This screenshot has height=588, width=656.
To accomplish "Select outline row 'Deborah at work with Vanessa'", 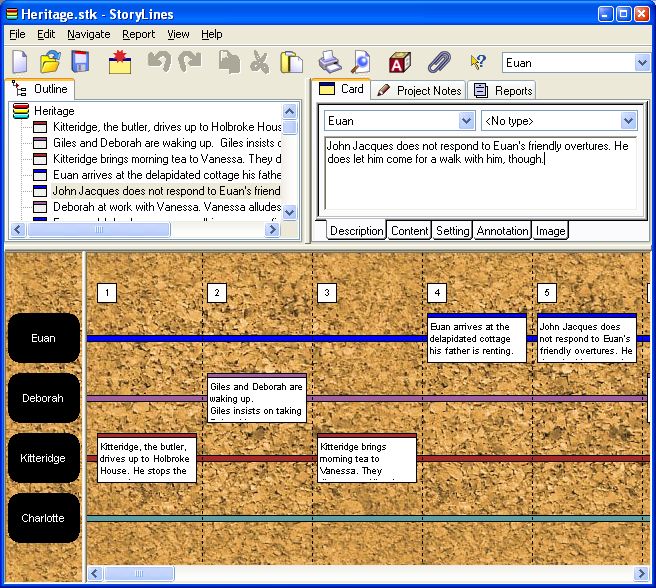I will pyautogui.click(x=167, y=207).
